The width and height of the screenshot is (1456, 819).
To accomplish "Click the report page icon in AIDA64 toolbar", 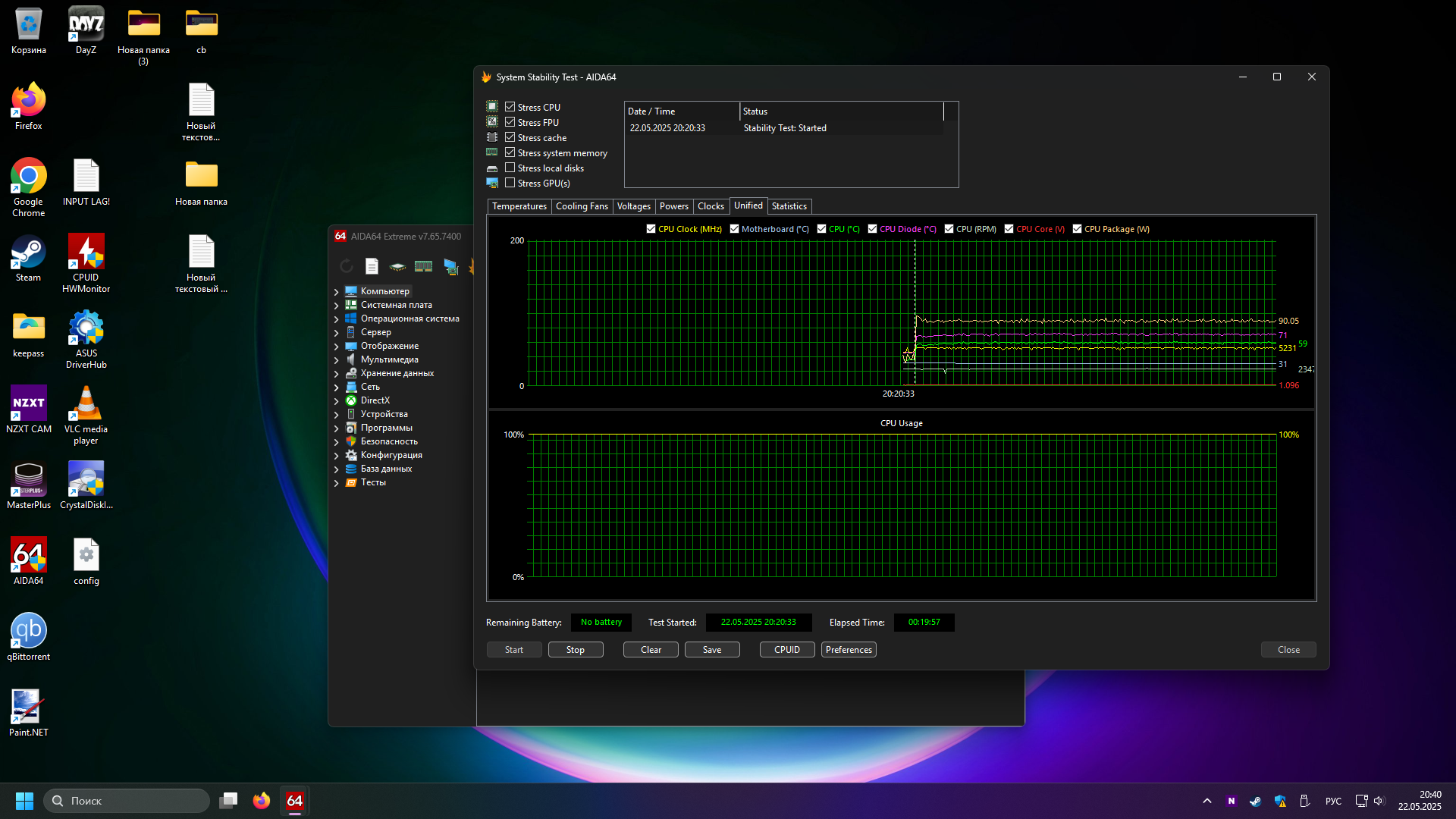I will pos(372,266).
